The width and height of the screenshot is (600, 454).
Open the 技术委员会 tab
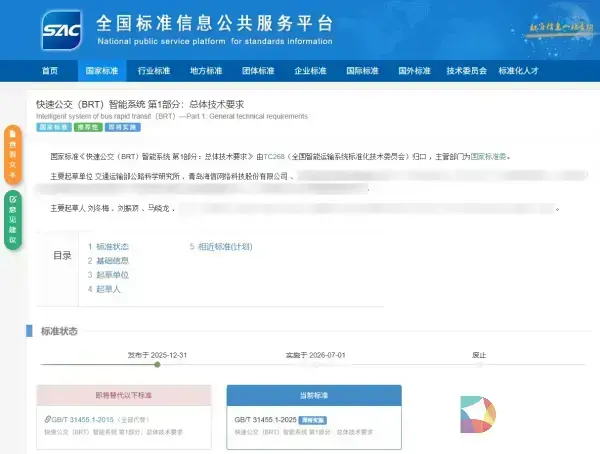[x=466, y=71]
